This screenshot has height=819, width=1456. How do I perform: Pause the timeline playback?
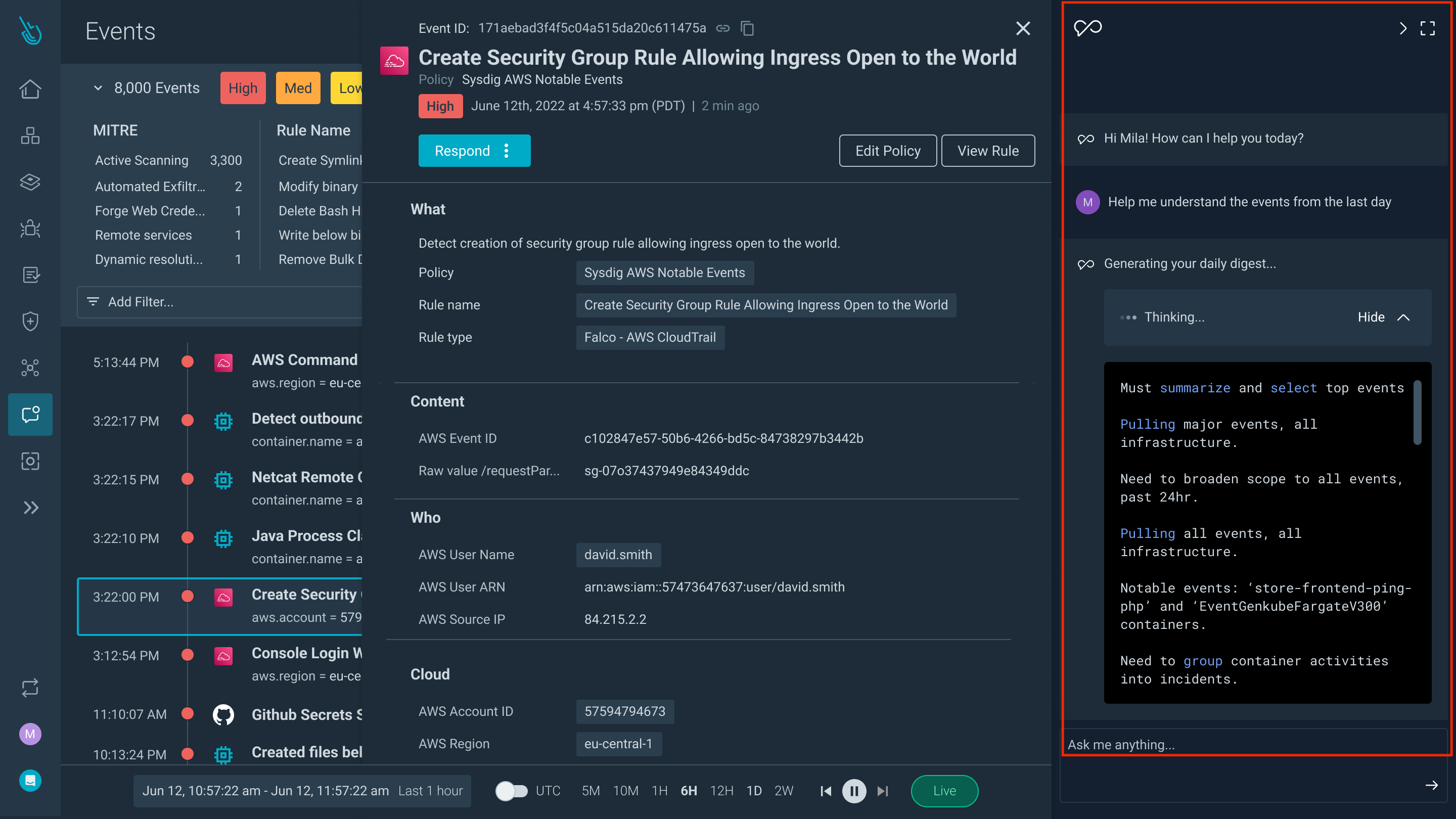coord(853,791)
